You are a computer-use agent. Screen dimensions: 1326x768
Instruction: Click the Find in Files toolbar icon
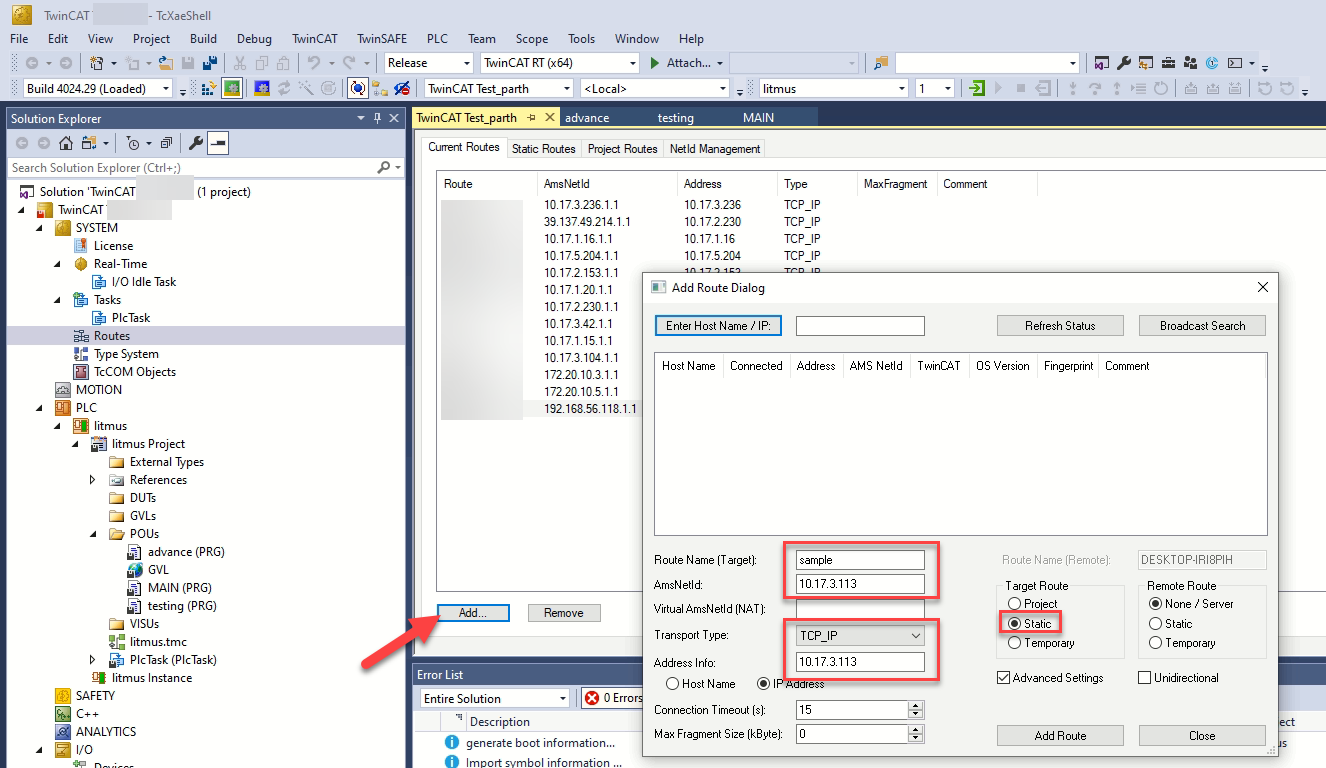click(881, 64)
